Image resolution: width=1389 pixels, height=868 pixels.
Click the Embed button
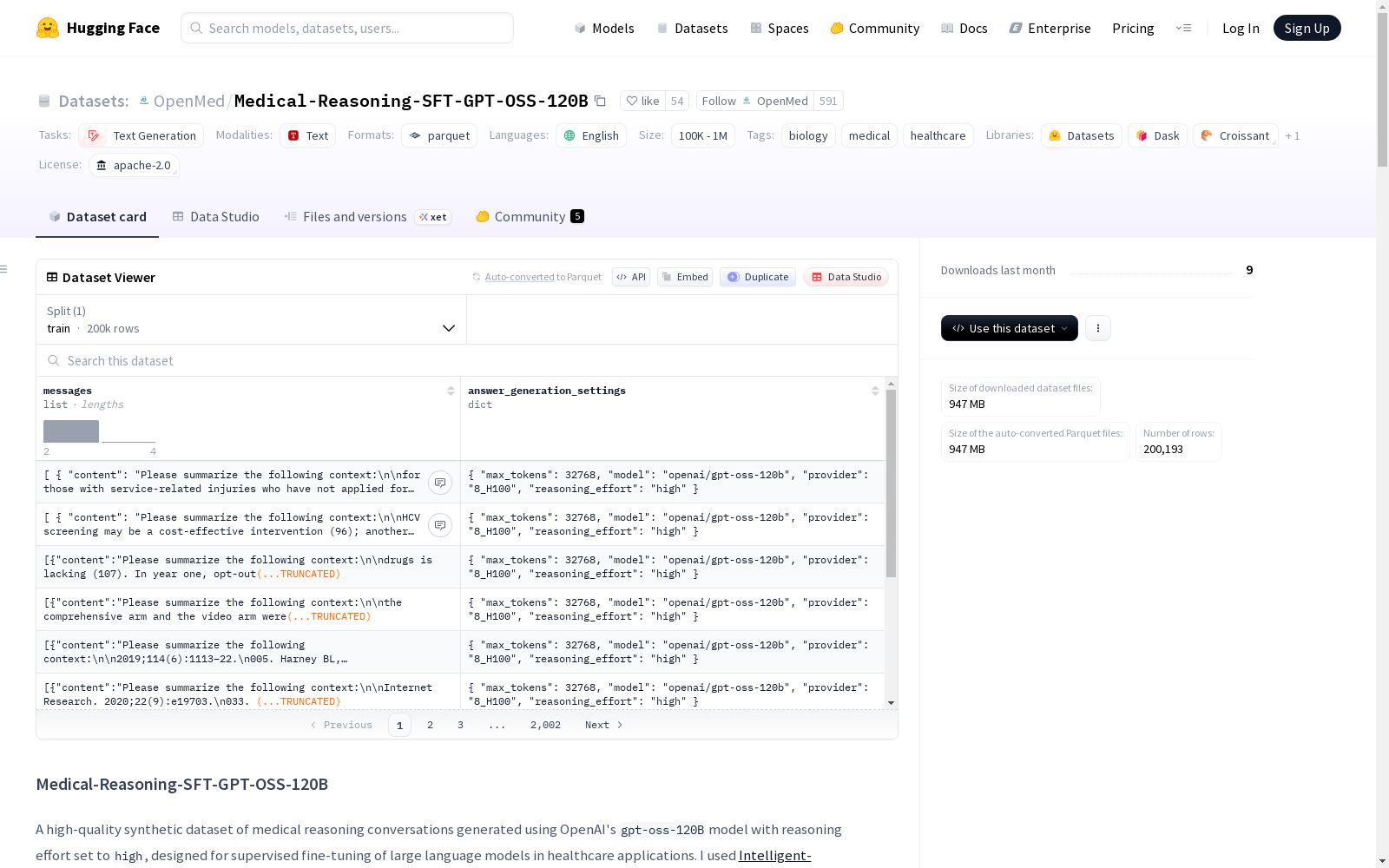tap(685, 277)
